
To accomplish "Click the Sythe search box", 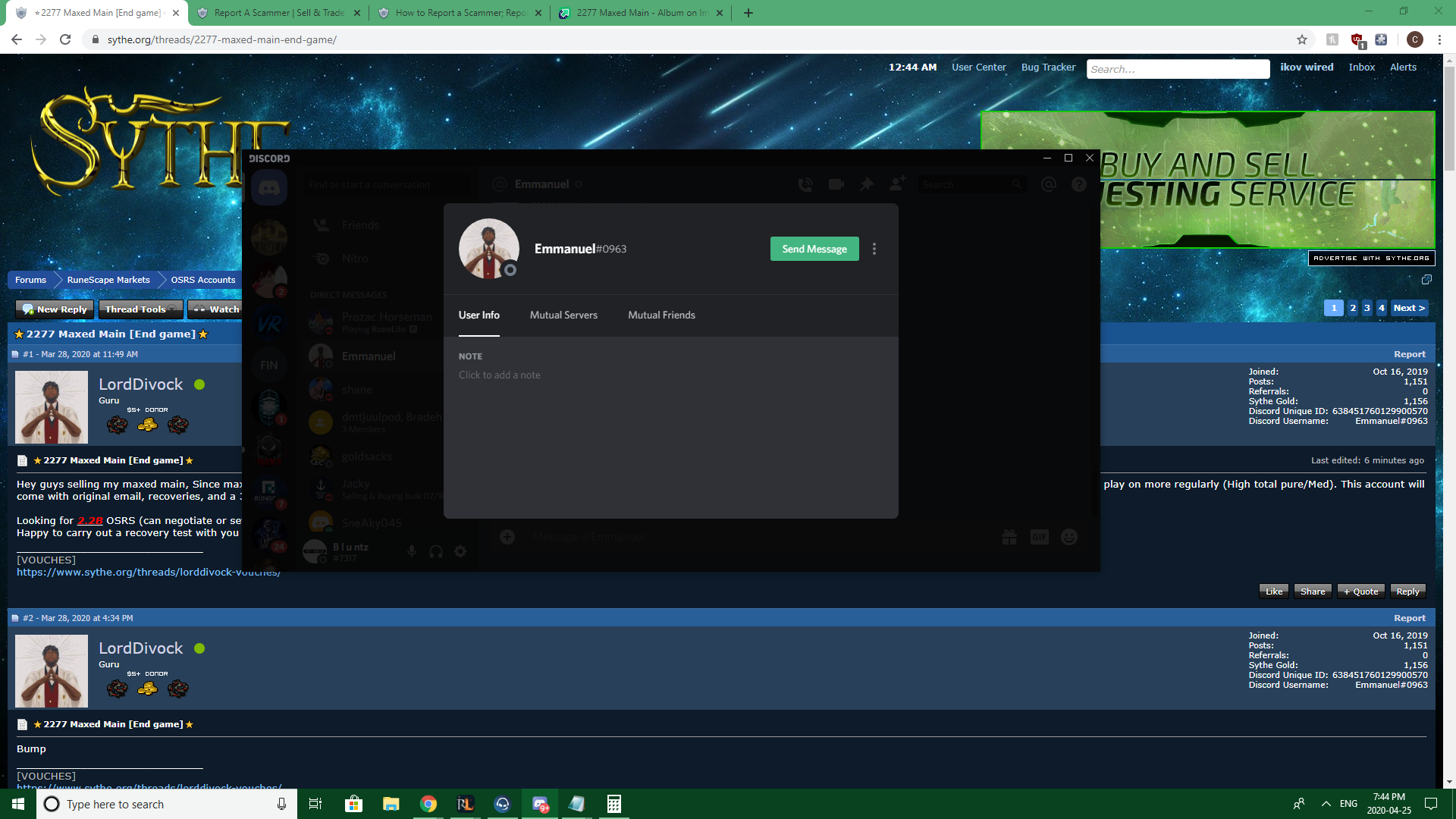I will click(1178, 69).
